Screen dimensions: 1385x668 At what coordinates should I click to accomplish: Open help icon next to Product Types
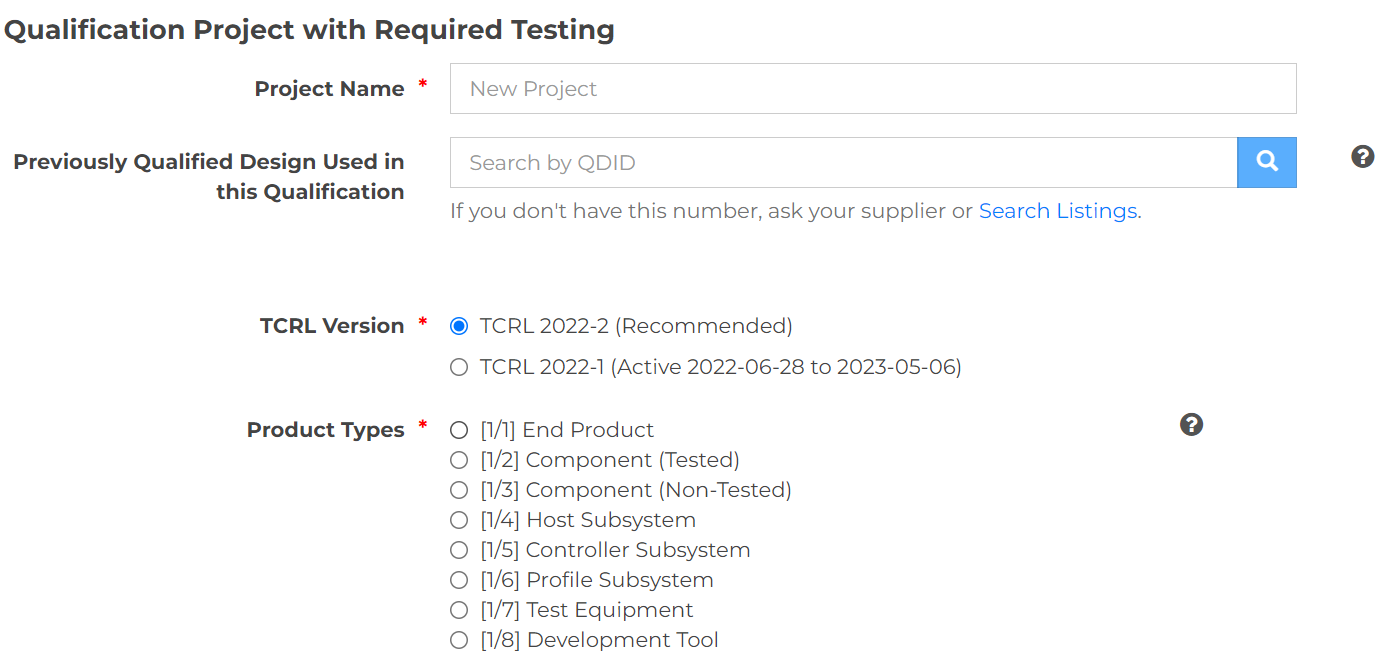[1191, 425]
